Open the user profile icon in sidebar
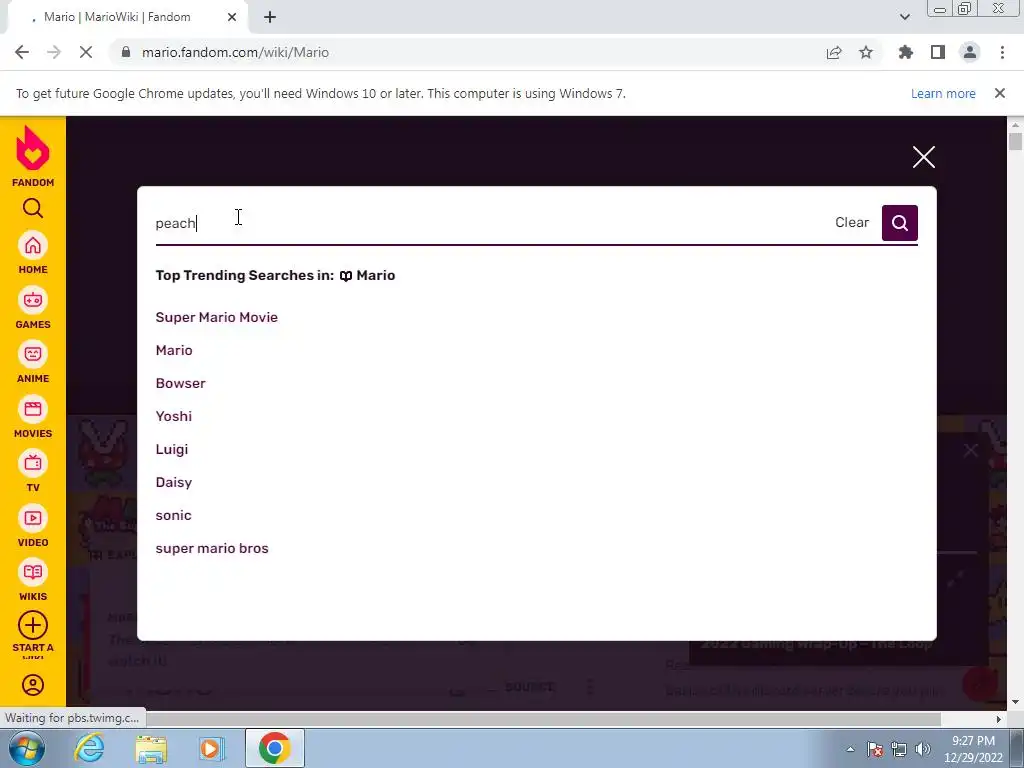 pyautogui.click(x=33, y=685)
